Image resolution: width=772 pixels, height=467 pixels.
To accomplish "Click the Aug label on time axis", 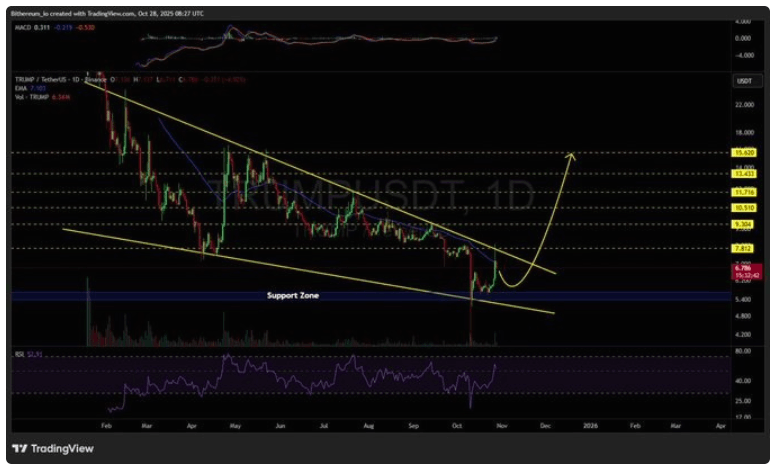I will [x=368, y=426].
